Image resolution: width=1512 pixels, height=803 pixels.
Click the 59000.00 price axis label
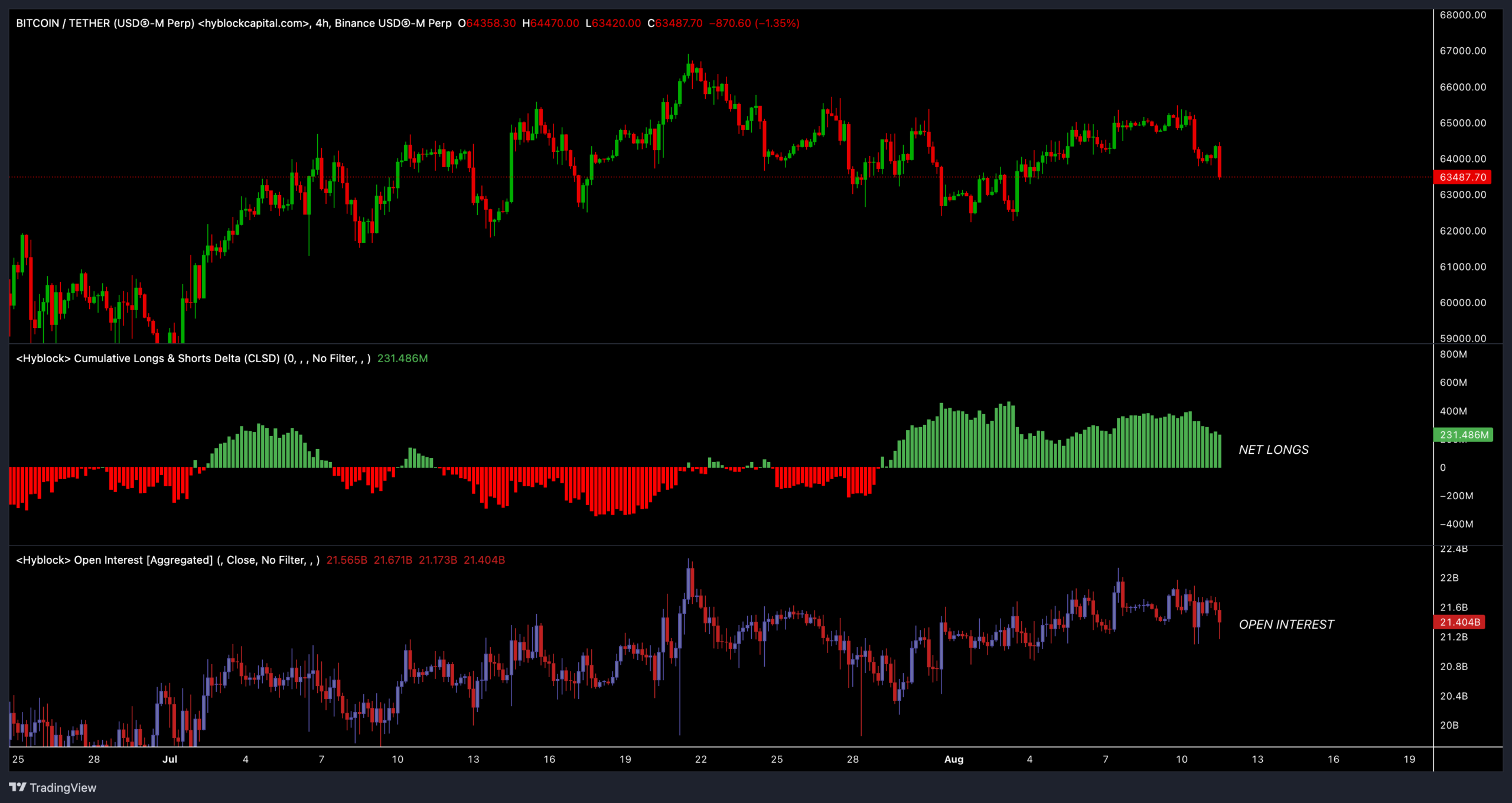click(1462, 338)
